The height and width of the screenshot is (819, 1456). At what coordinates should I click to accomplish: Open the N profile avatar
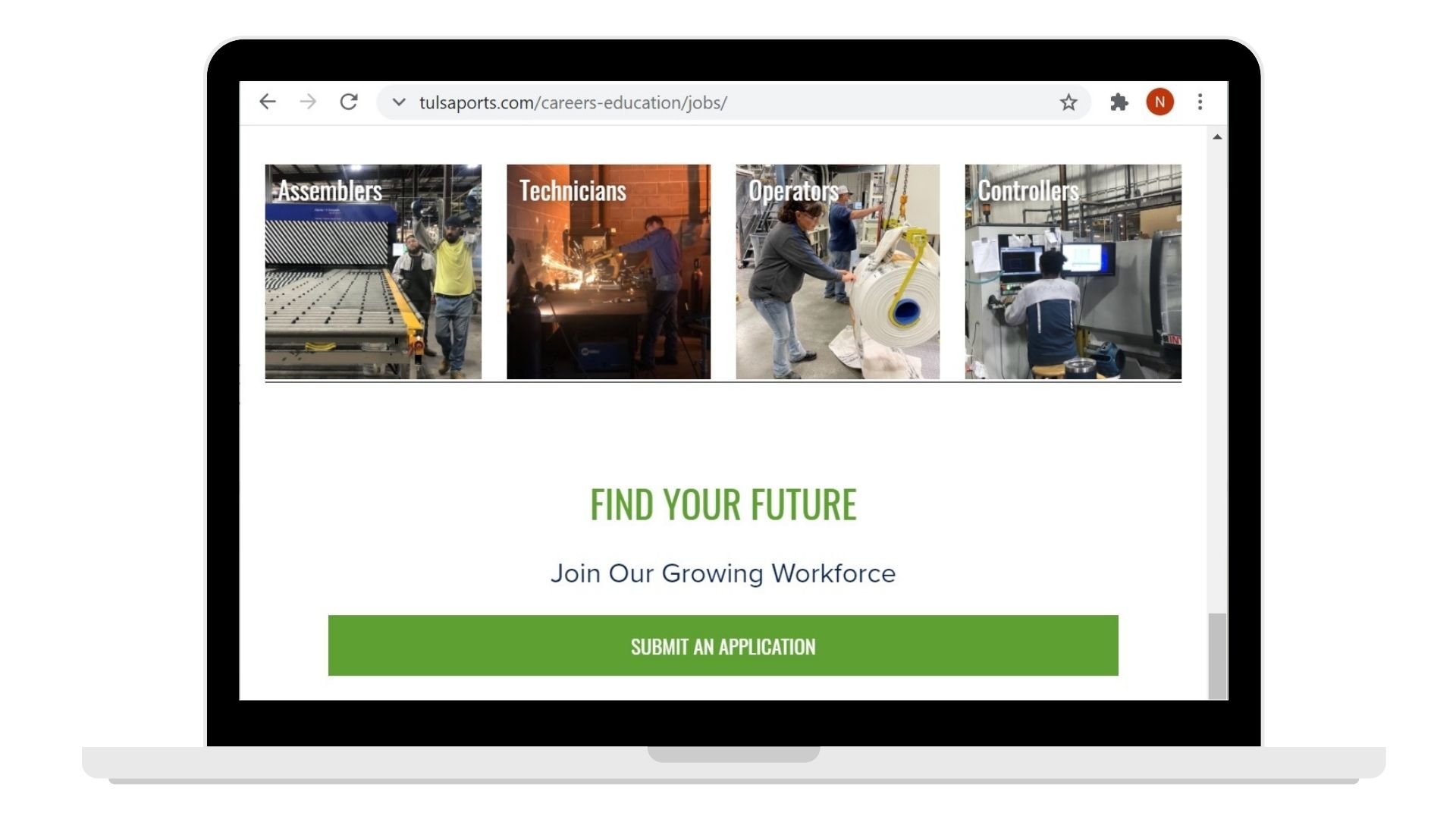(1159, 102)
